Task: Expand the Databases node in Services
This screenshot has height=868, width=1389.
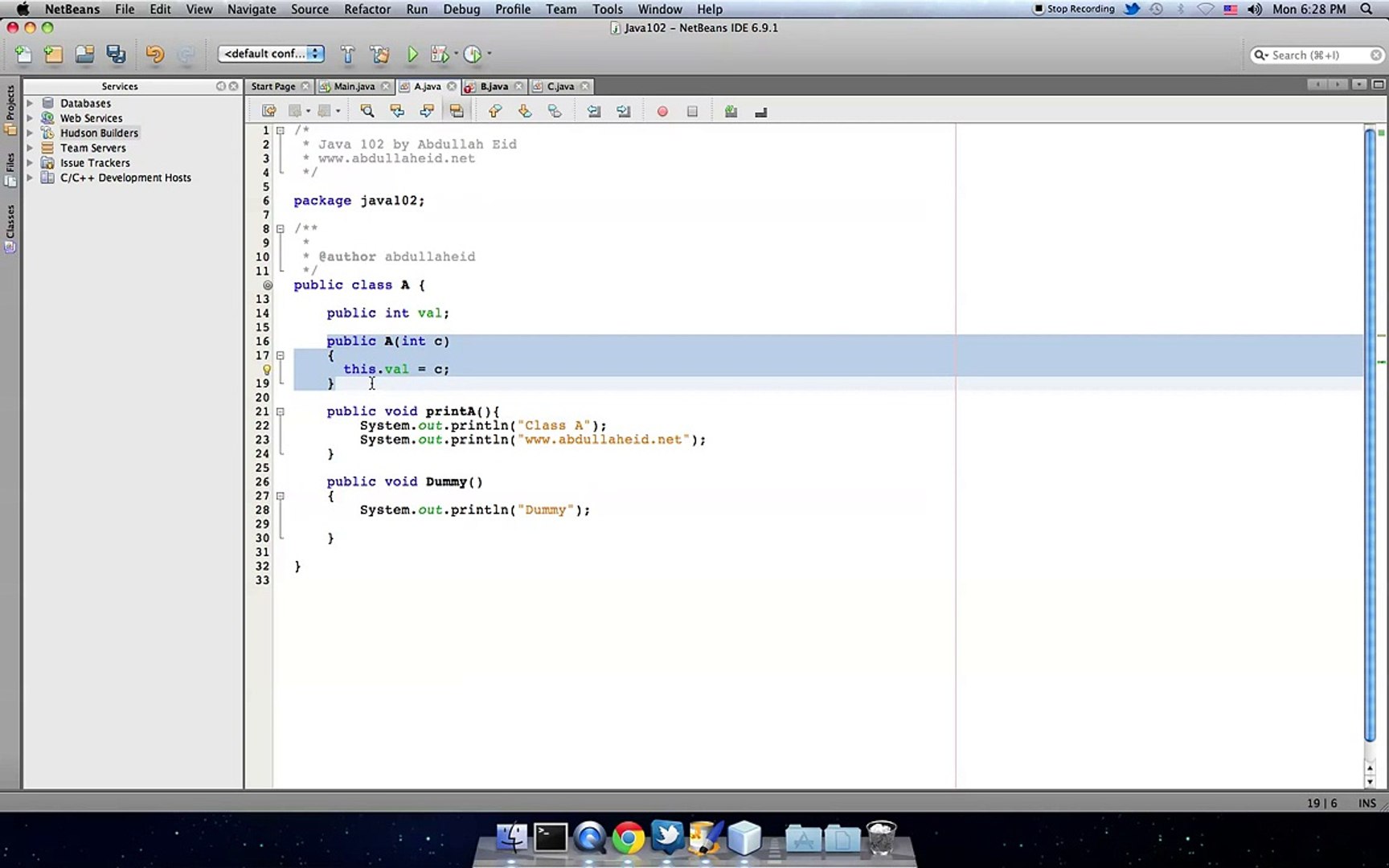Action: [32, 103]
